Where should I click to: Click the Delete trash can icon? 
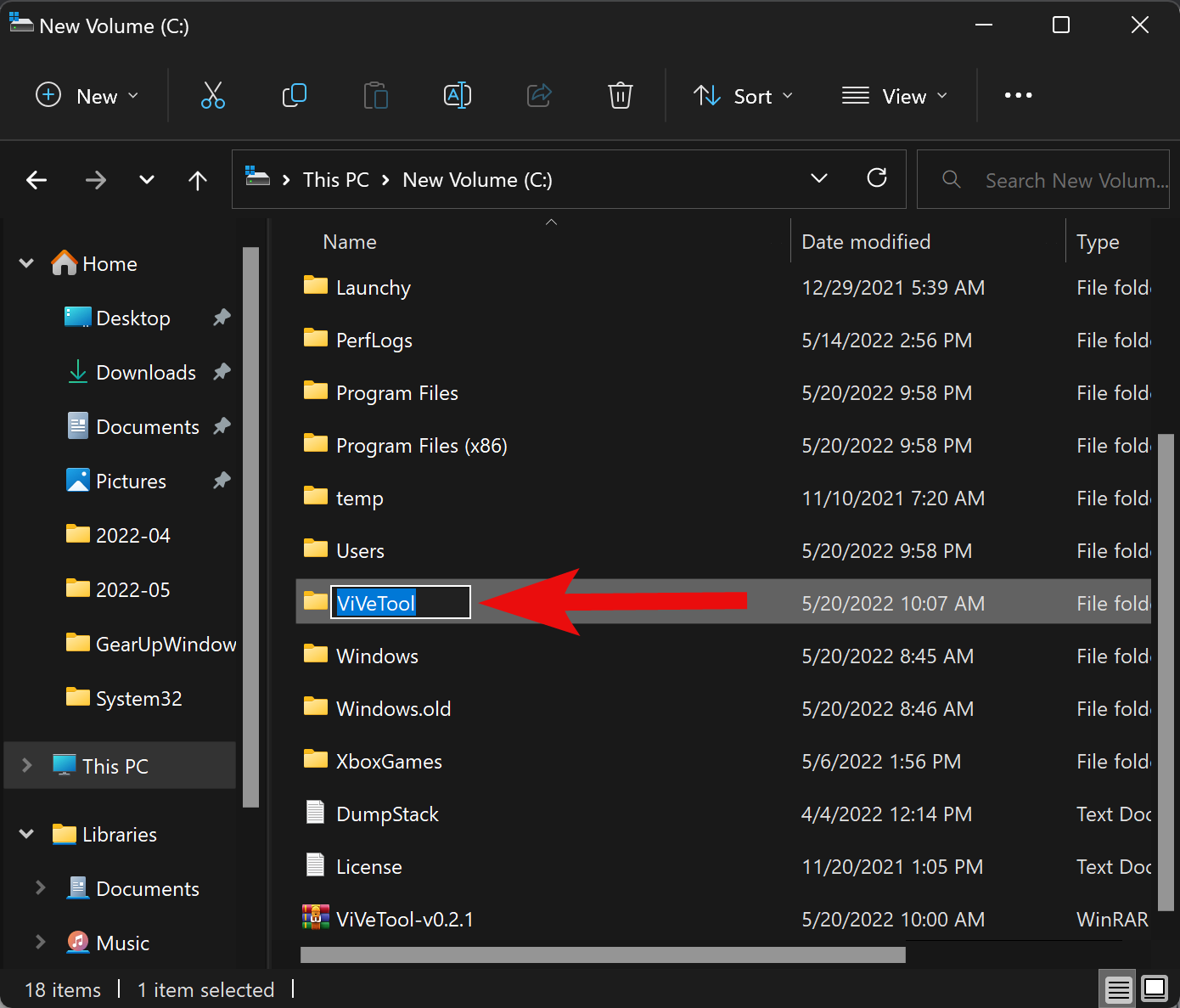(621, 95)
